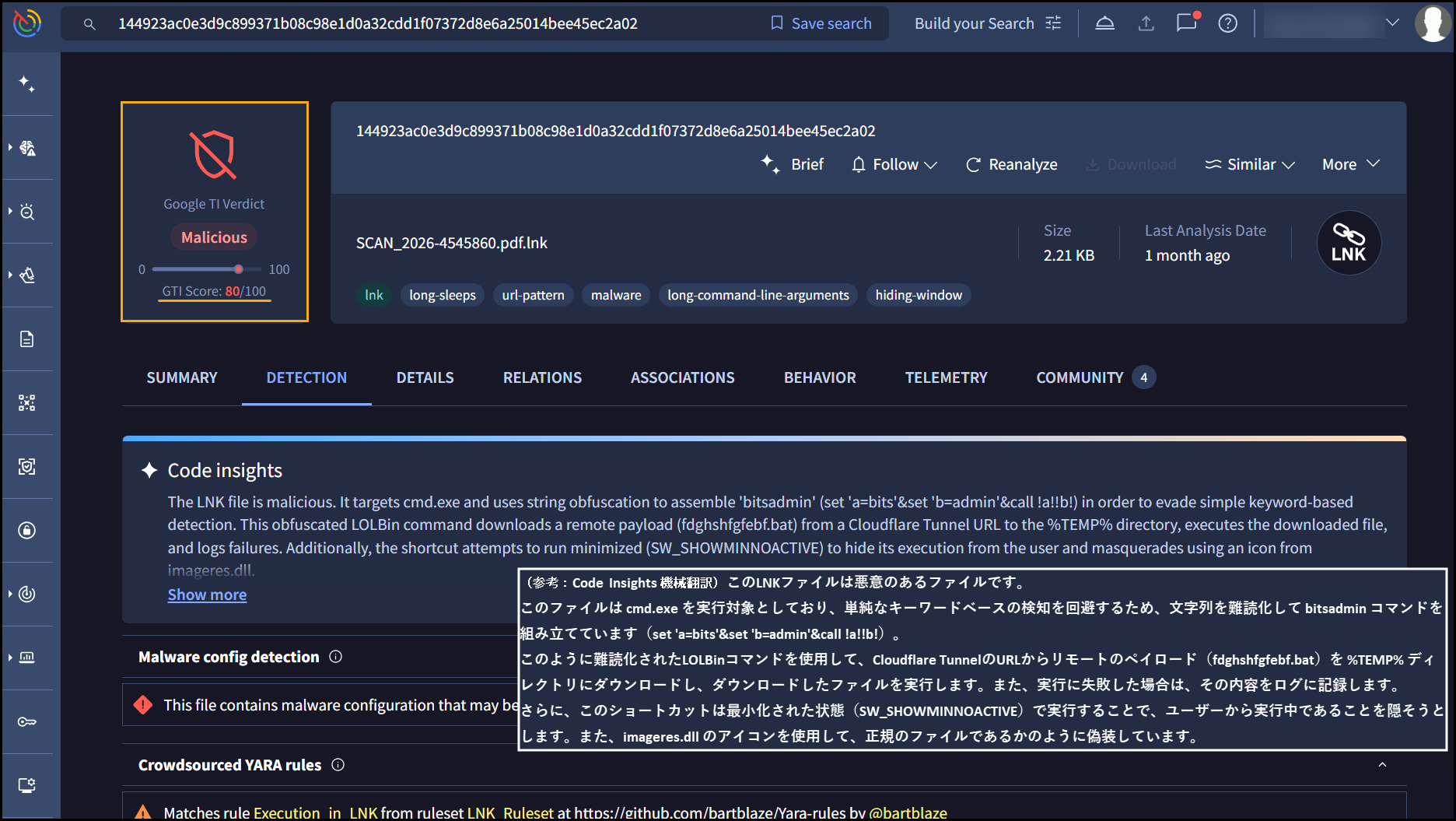Open the file document icon in sidebar
The image size is (1456, 821).
(x=27, y=339)
